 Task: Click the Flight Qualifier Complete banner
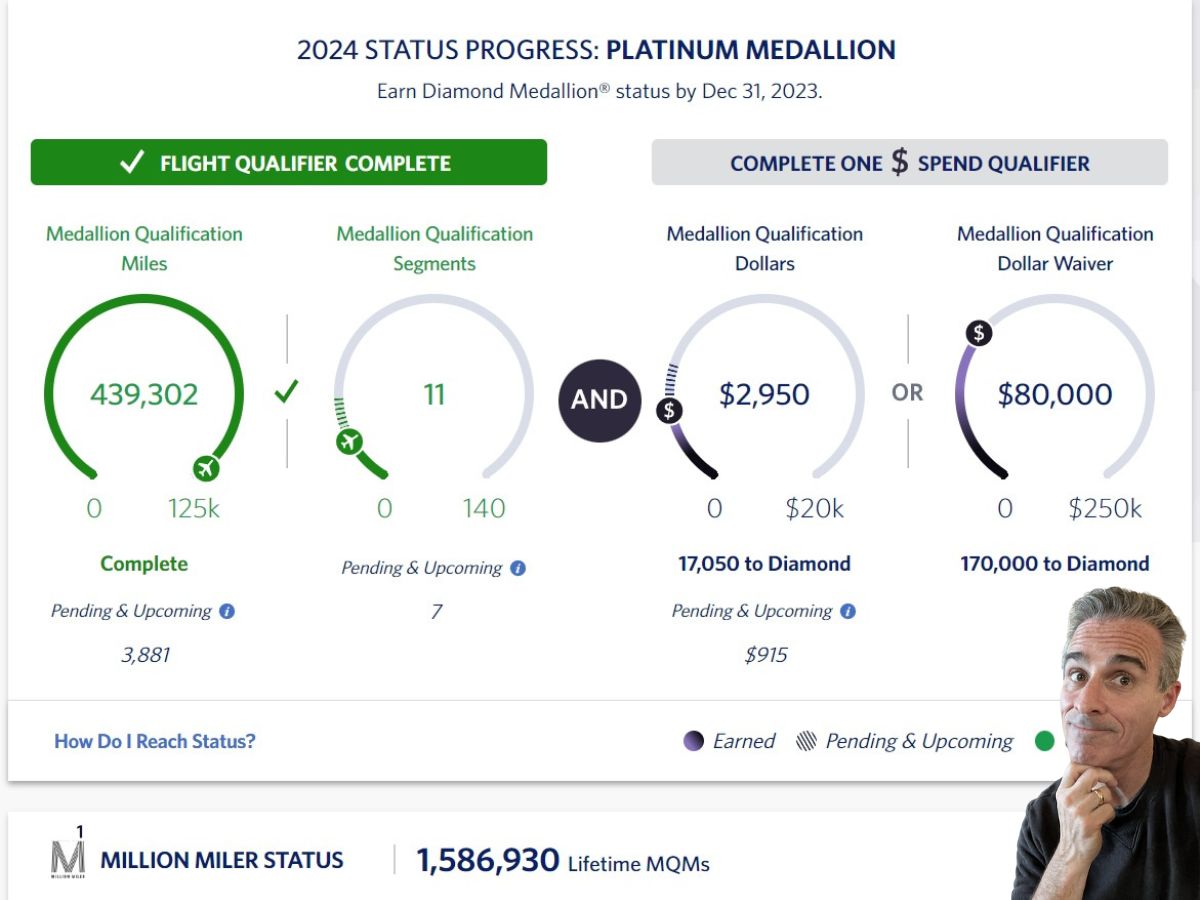pyautogui.click(x=289, y=162)
